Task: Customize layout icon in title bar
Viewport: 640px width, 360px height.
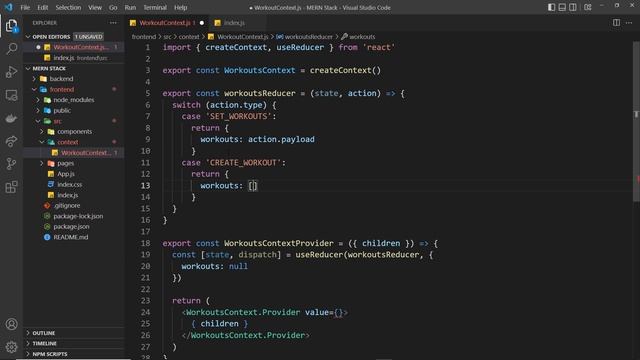Action: [588, 7]
